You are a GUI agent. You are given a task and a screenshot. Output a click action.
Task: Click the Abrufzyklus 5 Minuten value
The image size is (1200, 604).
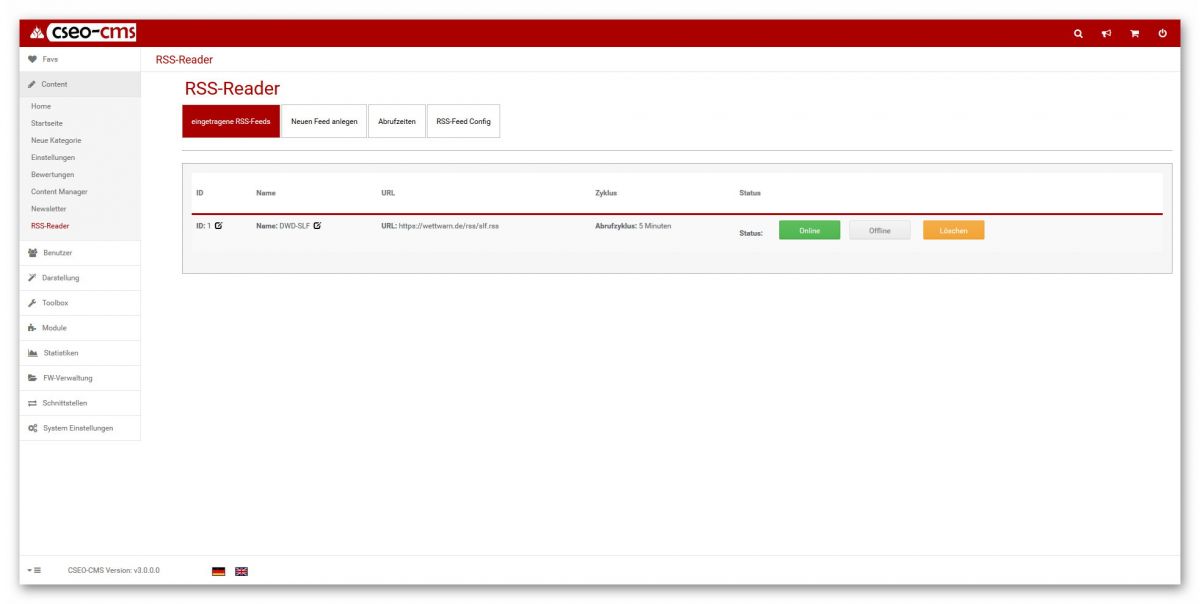[x=655, y=226]
